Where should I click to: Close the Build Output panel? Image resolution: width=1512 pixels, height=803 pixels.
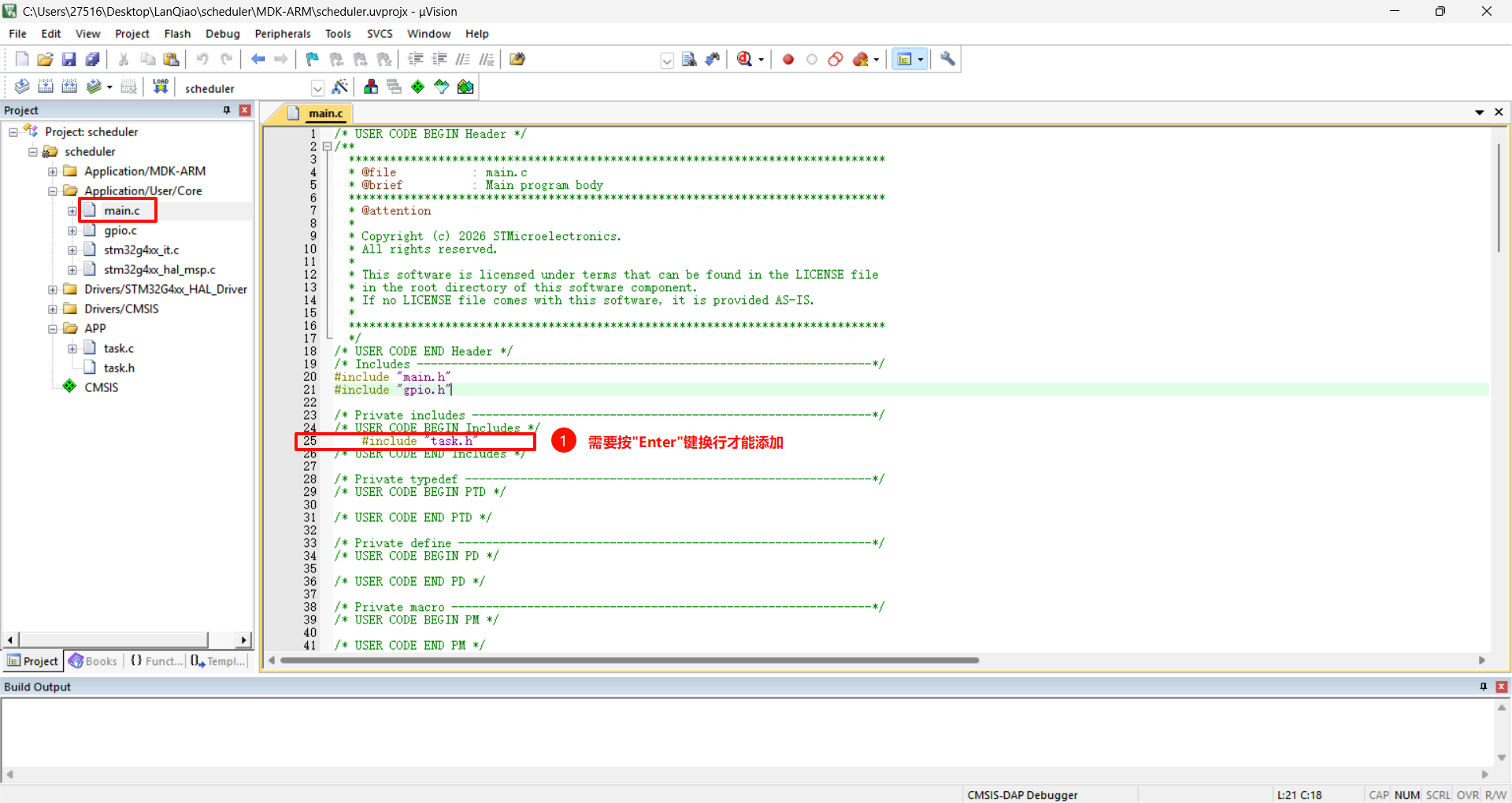point(1502,686)
